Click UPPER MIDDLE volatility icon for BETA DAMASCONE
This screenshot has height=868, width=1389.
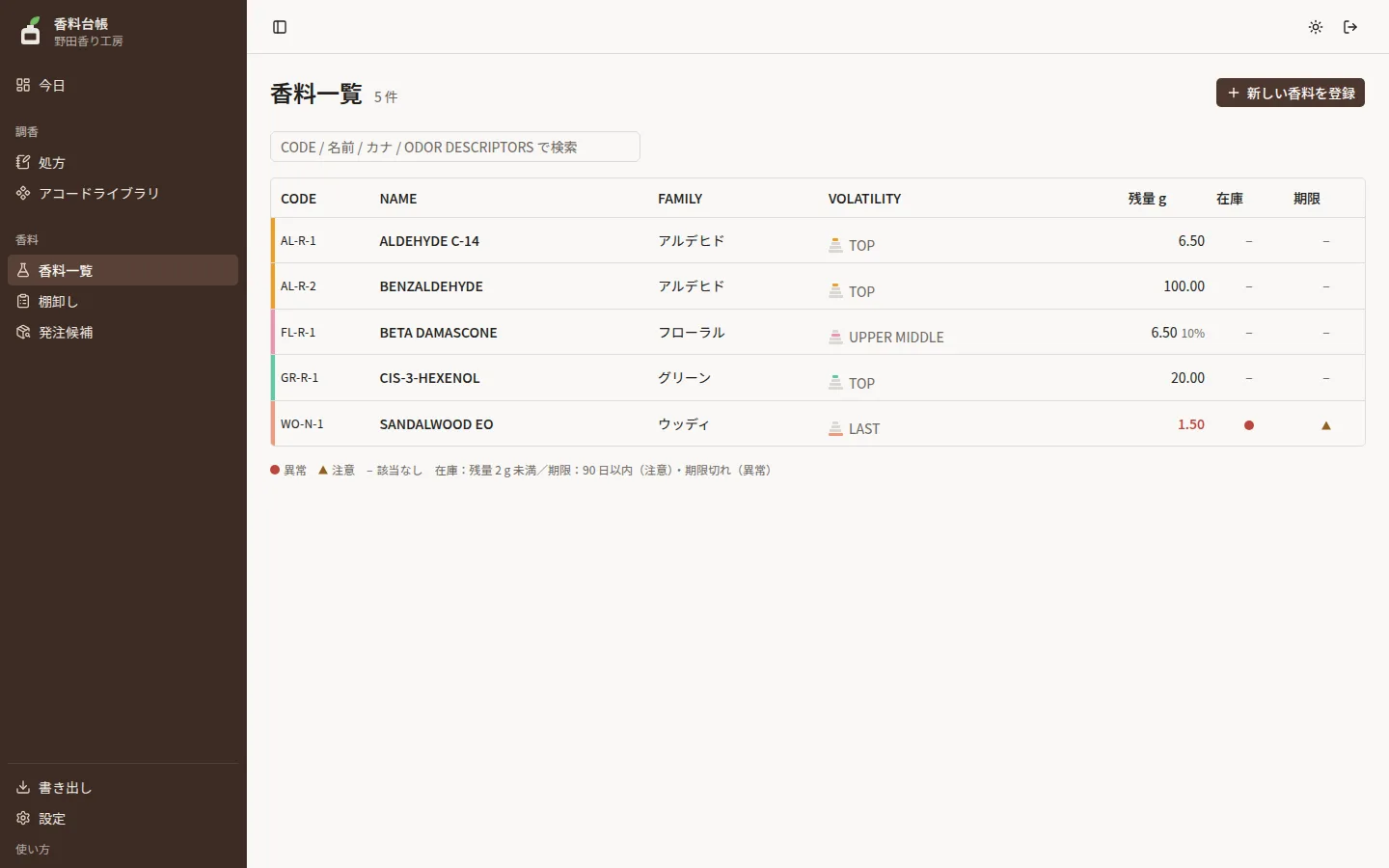pyautogui.click(x=835, y=337)
